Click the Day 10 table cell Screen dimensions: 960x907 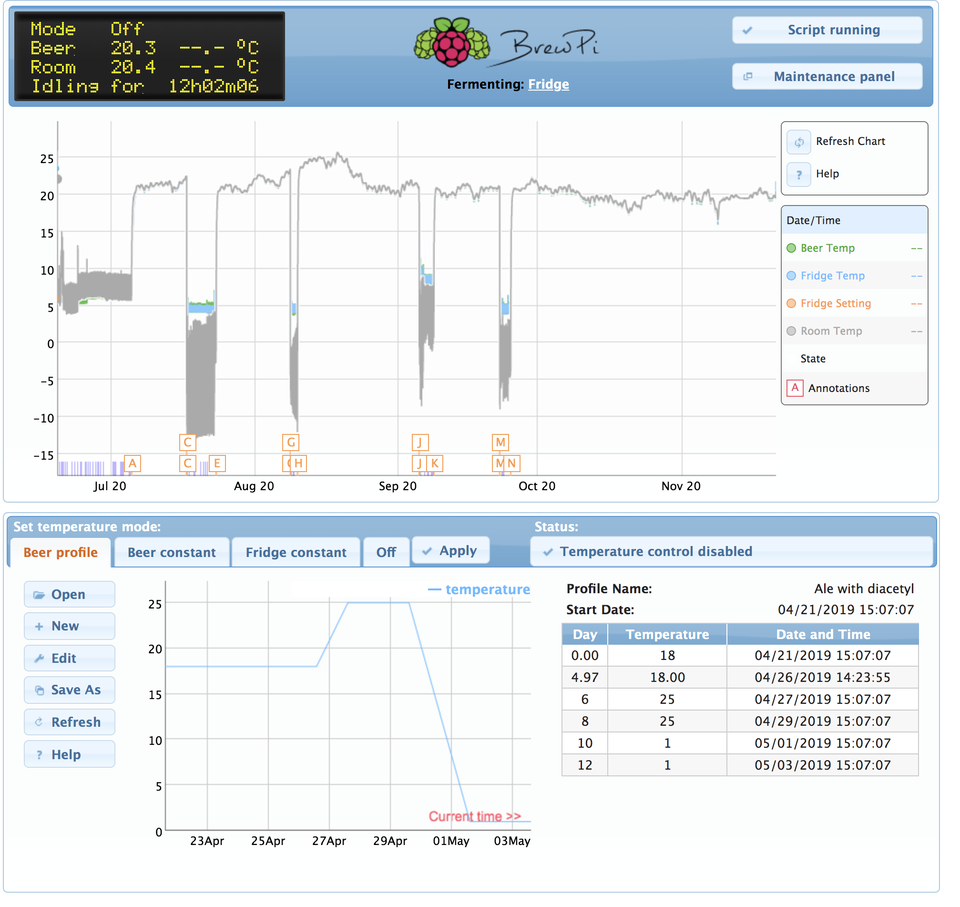coord(585,743)
